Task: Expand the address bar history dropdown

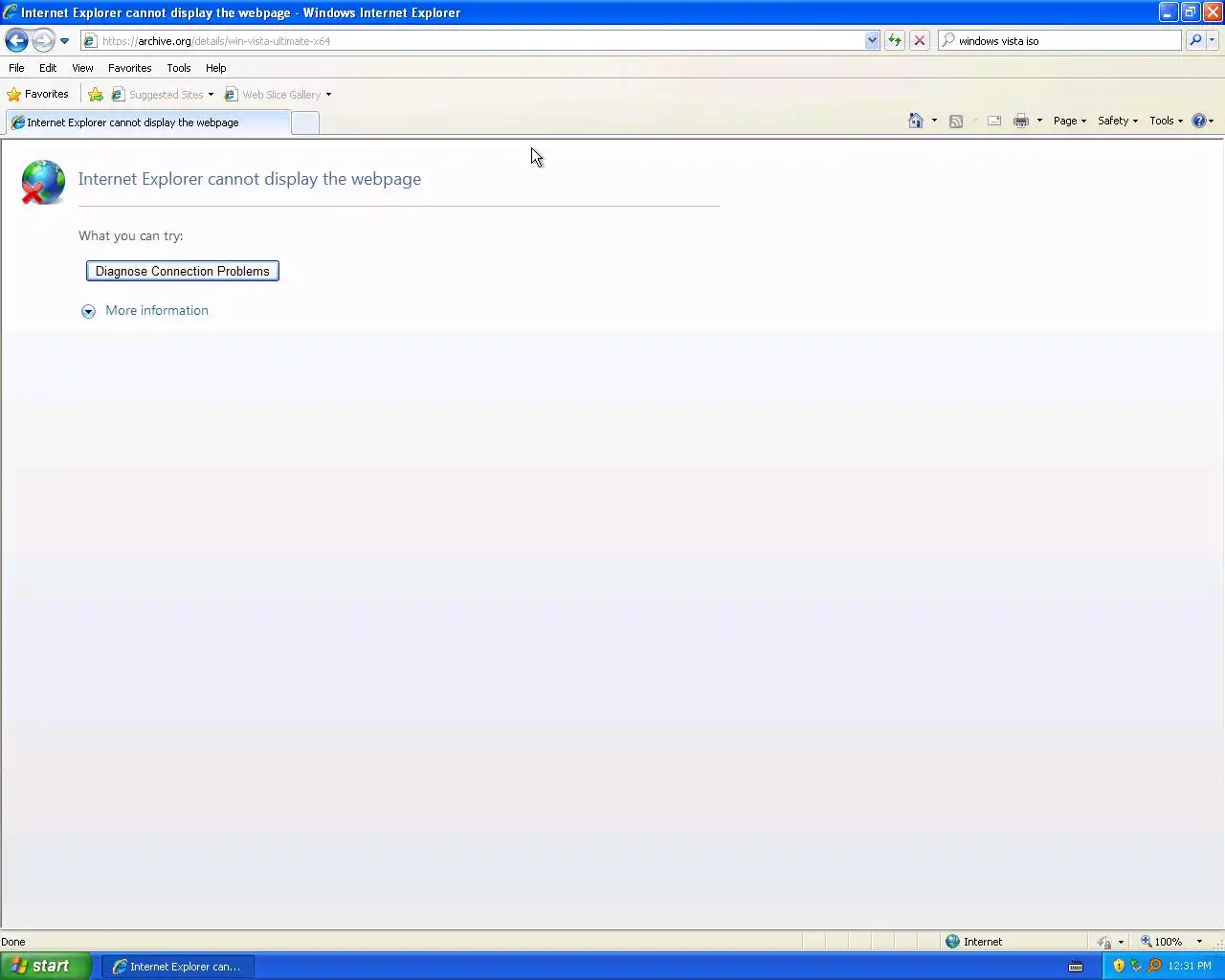Action: [872, 41]
